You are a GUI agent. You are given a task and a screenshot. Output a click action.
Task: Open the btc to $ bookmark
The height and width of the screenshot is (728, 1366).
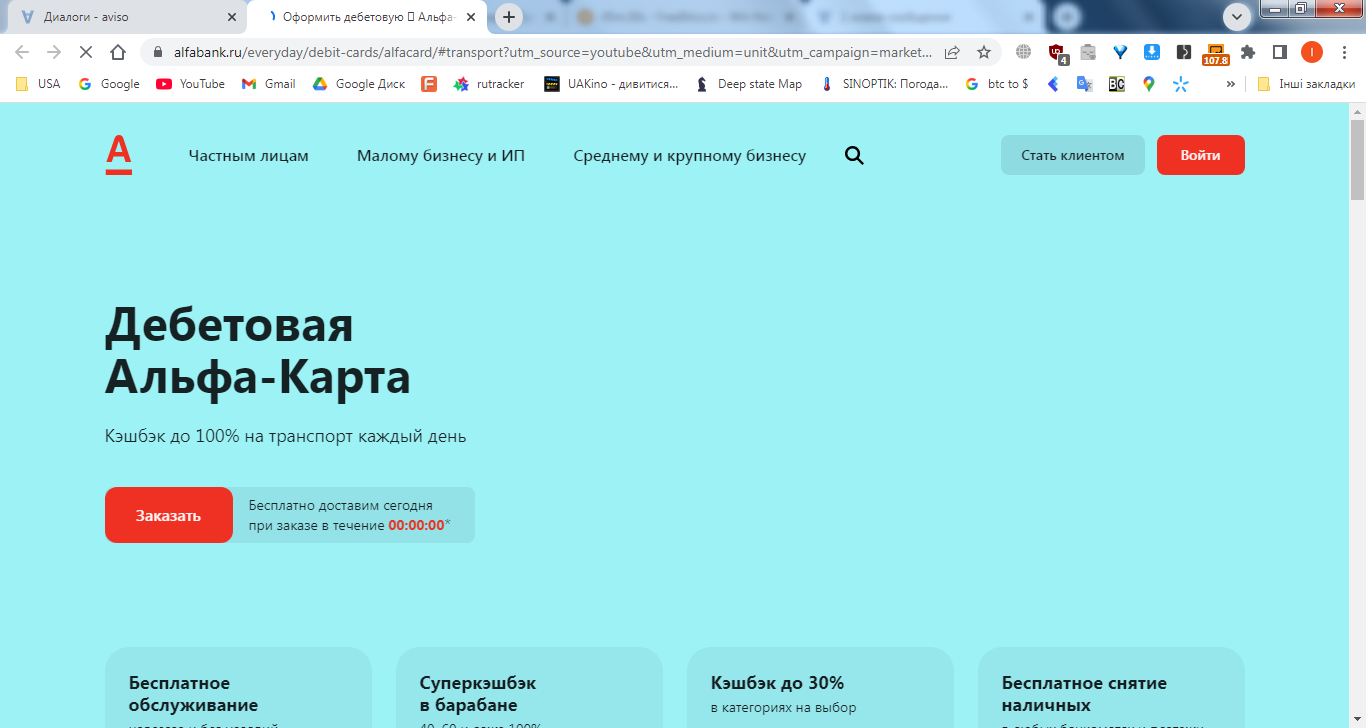[x=997, y=84]
